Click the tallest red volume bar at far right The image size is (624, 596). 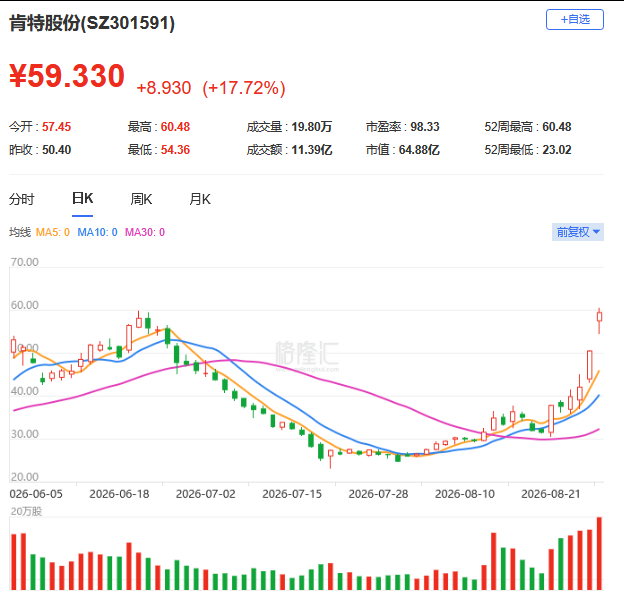tap(599, 553)
